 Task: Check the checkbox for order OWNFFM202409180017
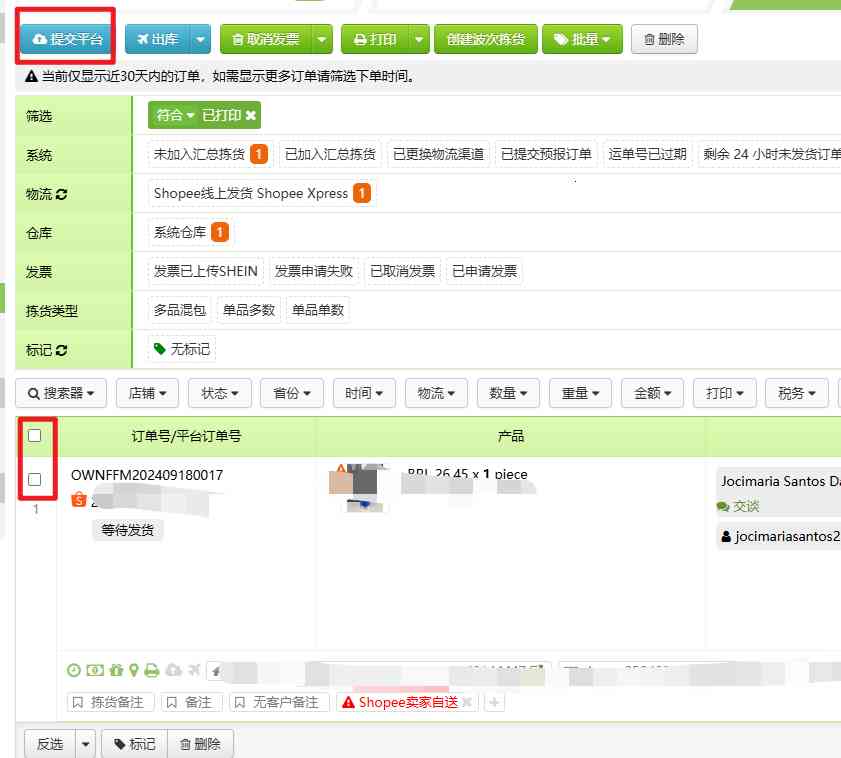(35, 477)
